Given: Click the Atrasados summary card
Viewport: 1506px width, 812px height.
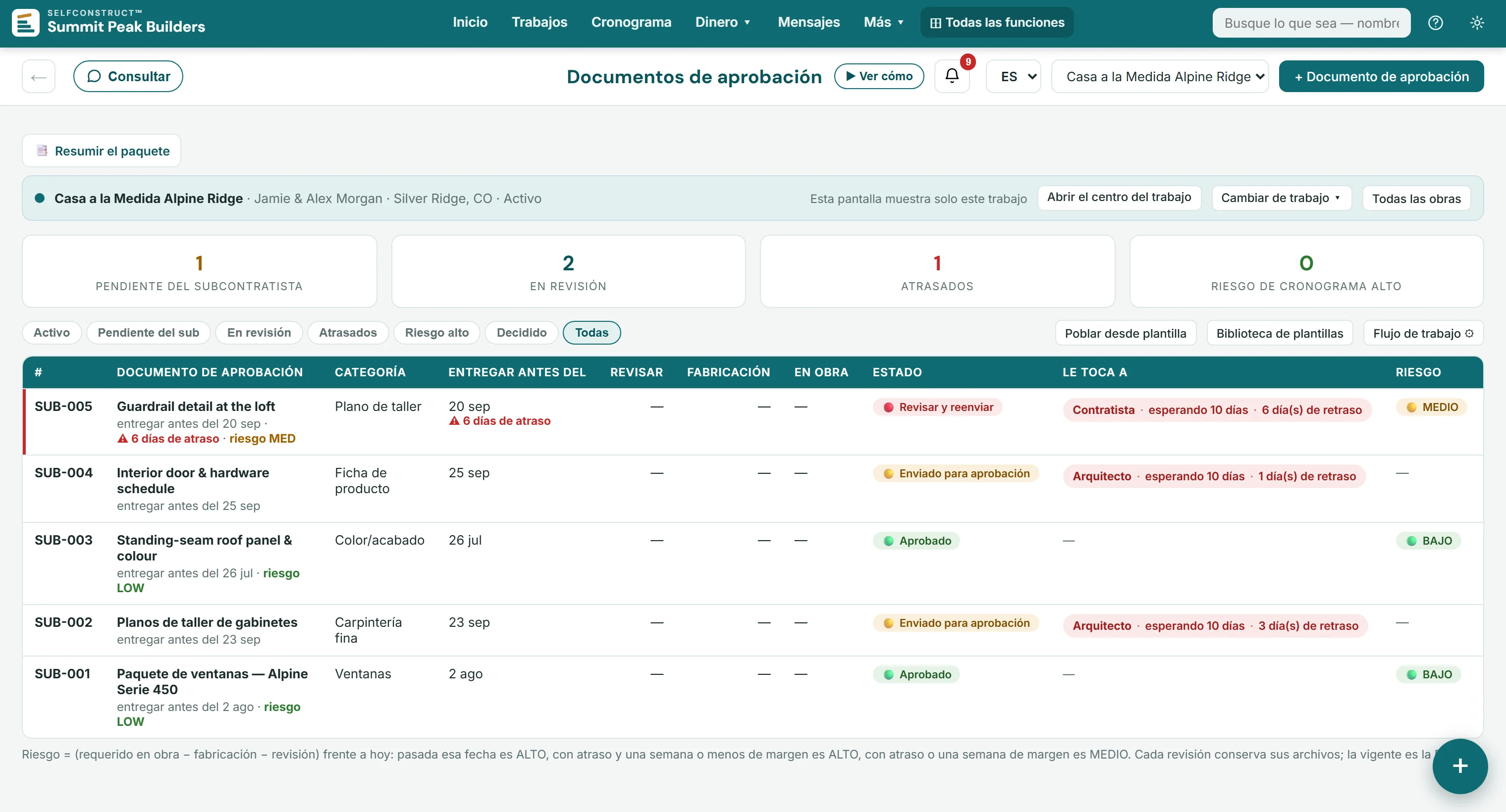Looking at the screenshot, I should pyautogui.click(x=937, y=272).
